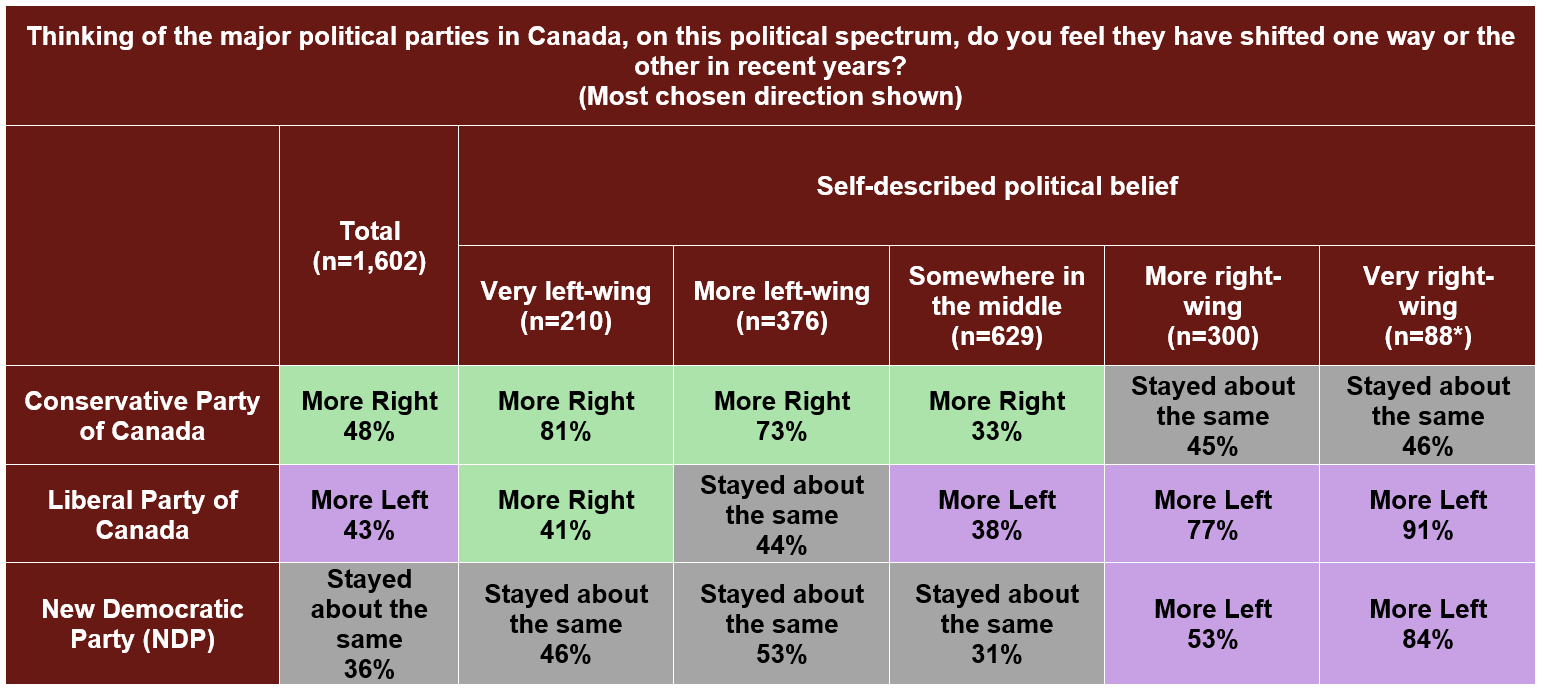Select Somewhere in the middle (n=629) header
Viewport: 1544px width, 690px height.
point(997,306)
